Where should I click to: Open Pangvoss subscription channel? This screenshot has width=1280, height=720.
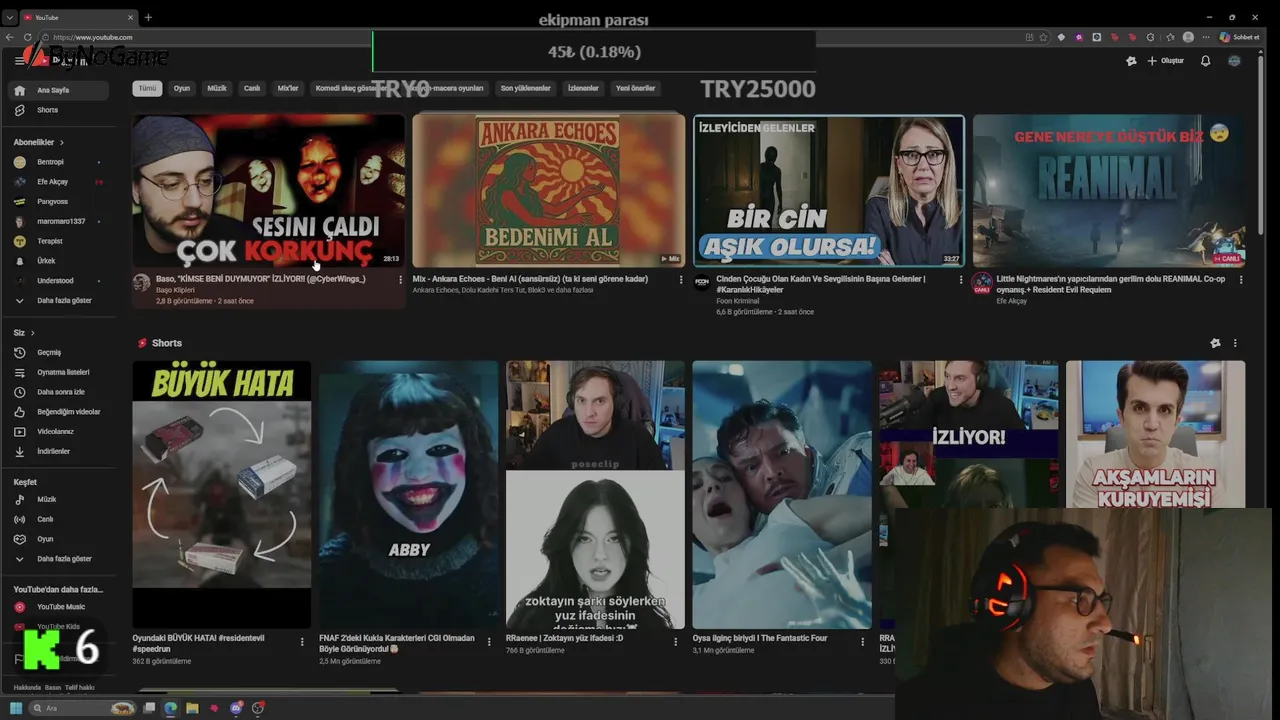coord(58,201)
